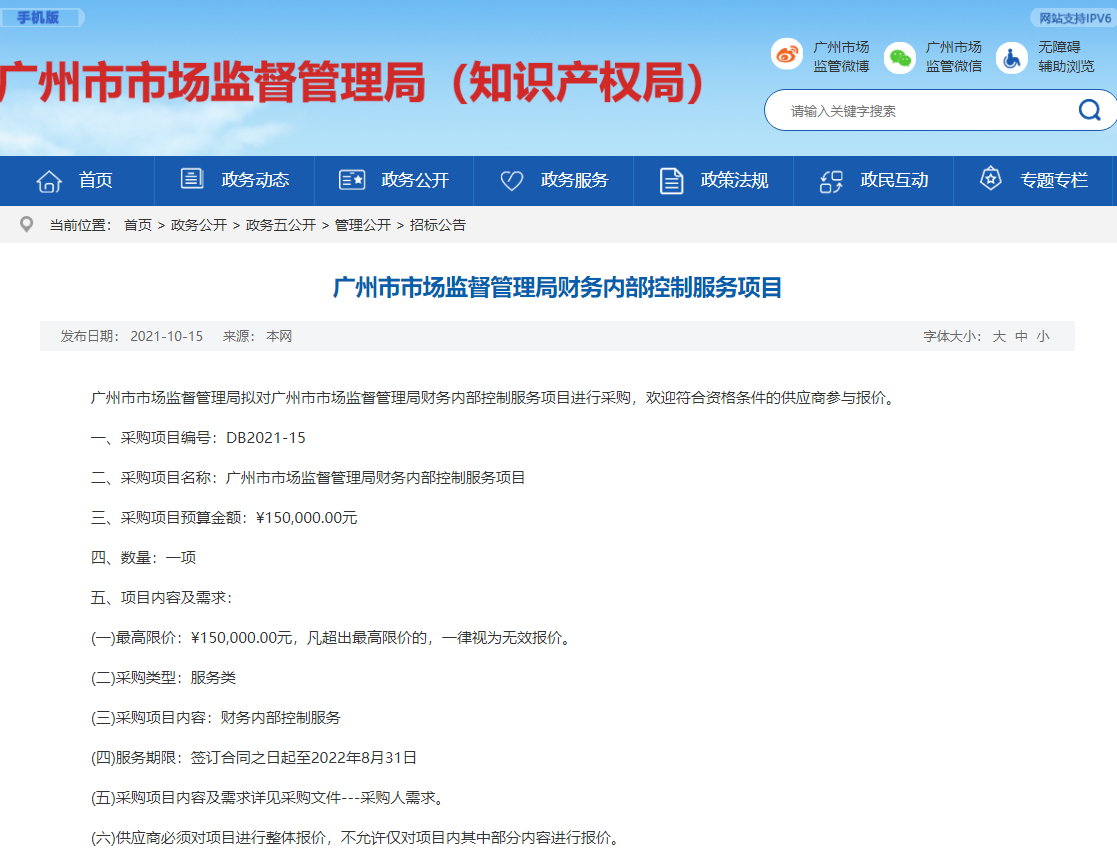Click the Weibo icon in the header
Viewport: 1117px width, 860px height.
[787, 55]
